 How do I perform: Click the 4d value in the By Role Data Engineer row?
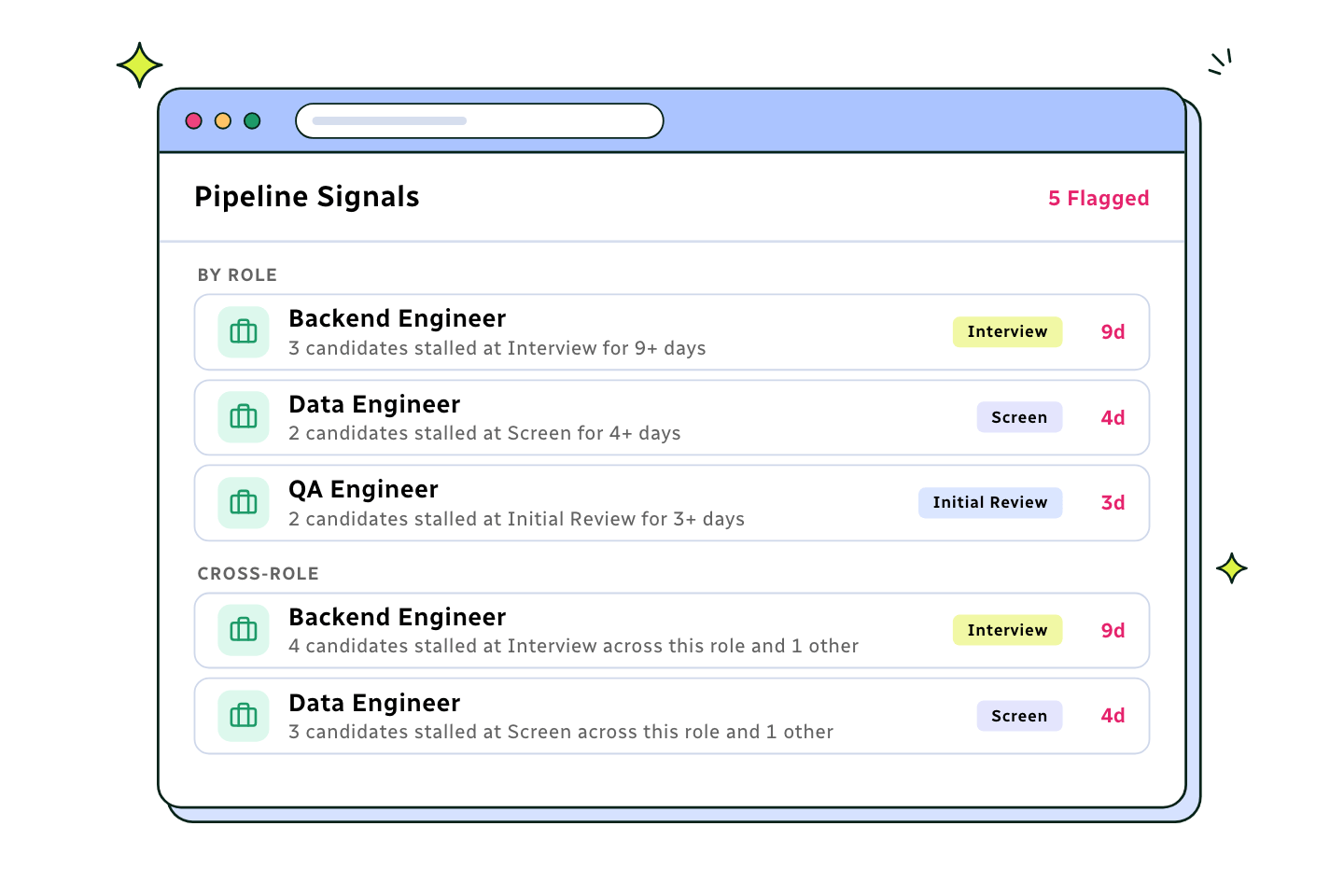[x=1113, y=417]
